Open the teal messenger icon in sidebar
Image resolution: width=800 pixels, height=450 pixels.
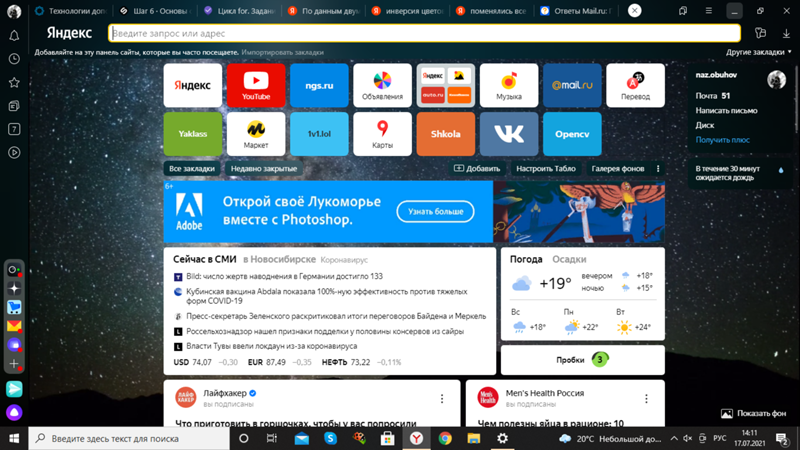[14, 389]
